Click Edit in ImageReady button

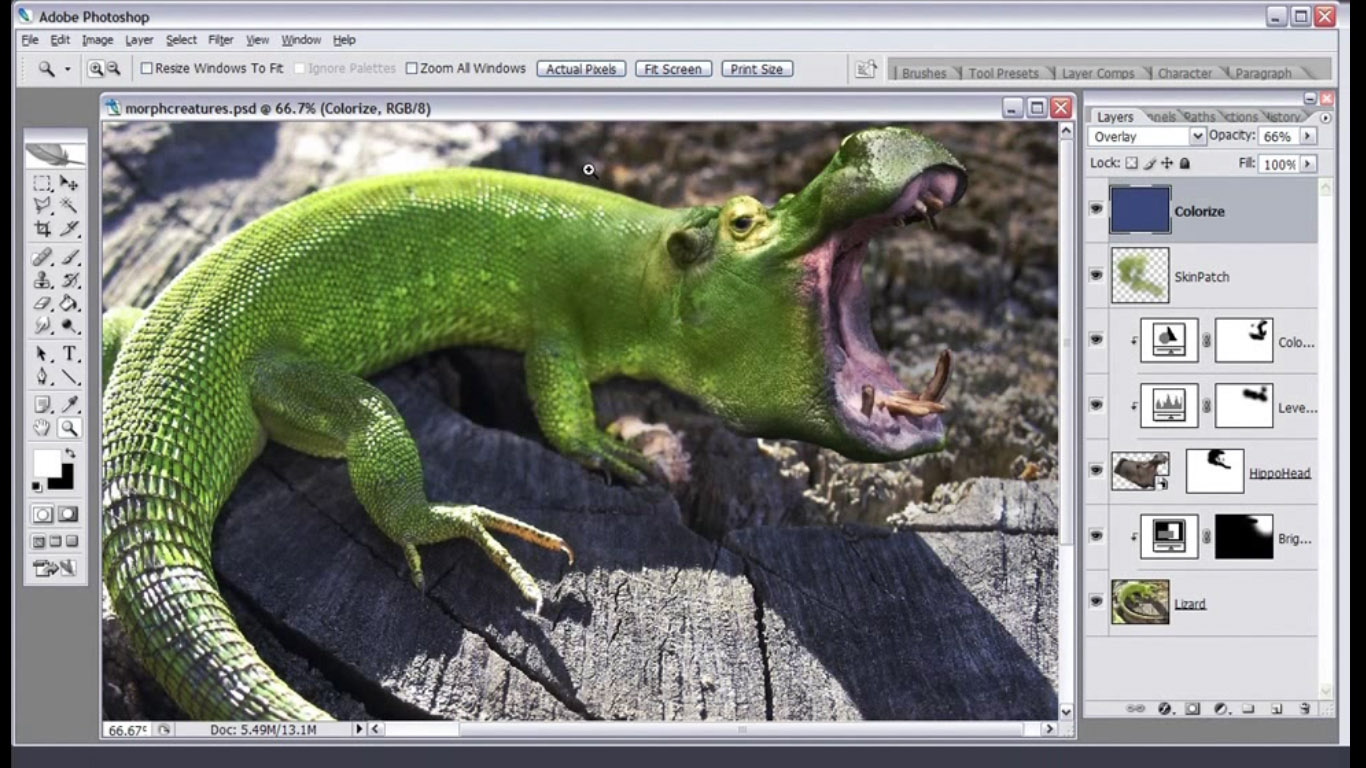point(55,568)
